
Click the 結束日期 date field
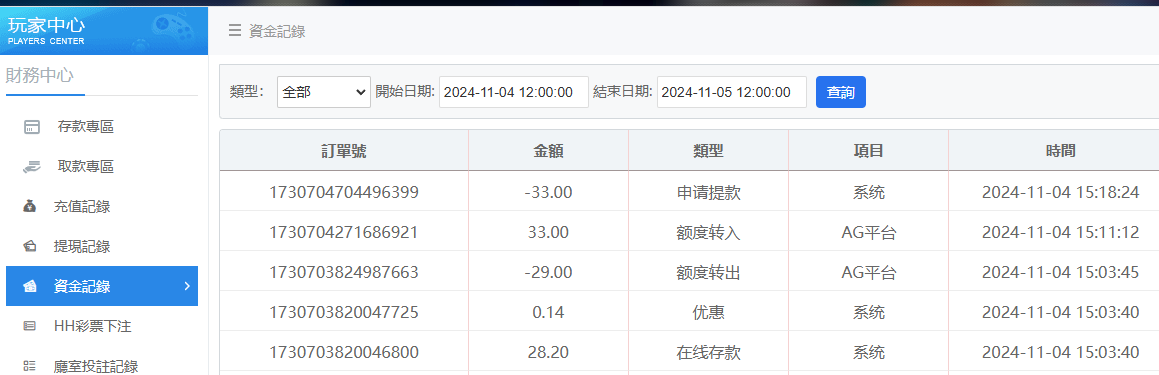point(732,92)
